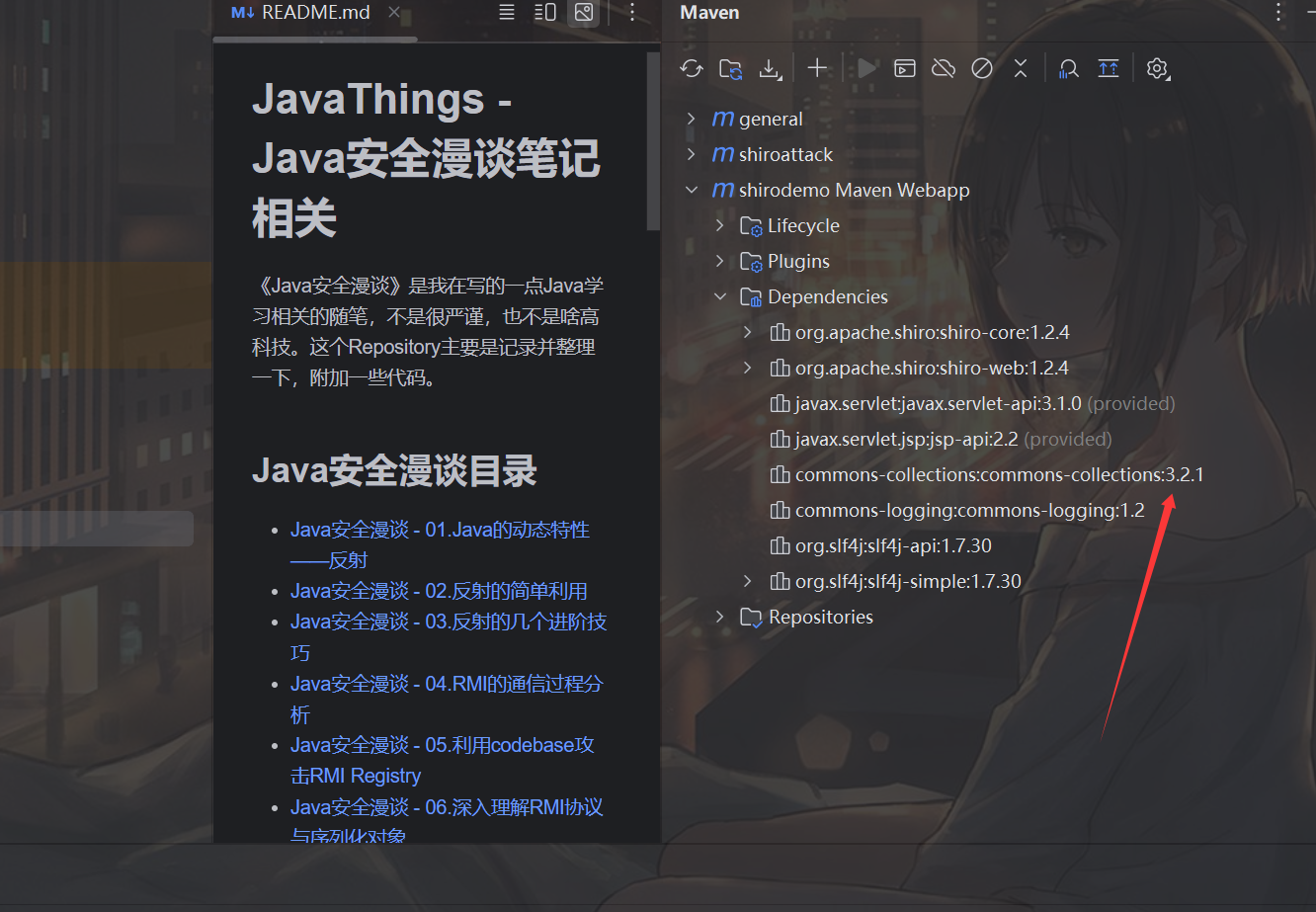Open the Execute Maven Goal icon
The image size is (1316, 912).
[x=905, y=68]
